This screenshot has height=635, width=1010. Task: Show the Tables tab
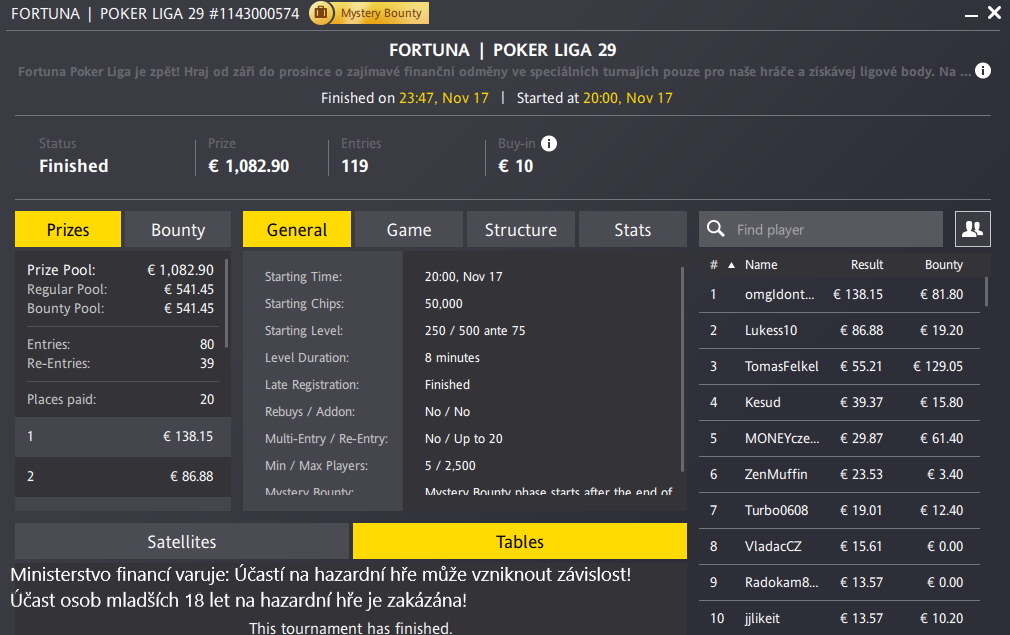pos(520,542)
